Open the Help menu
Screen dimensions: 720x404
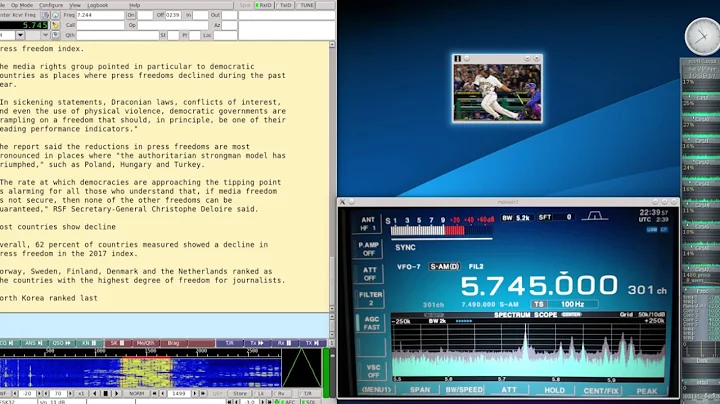(x=134, y=5)
